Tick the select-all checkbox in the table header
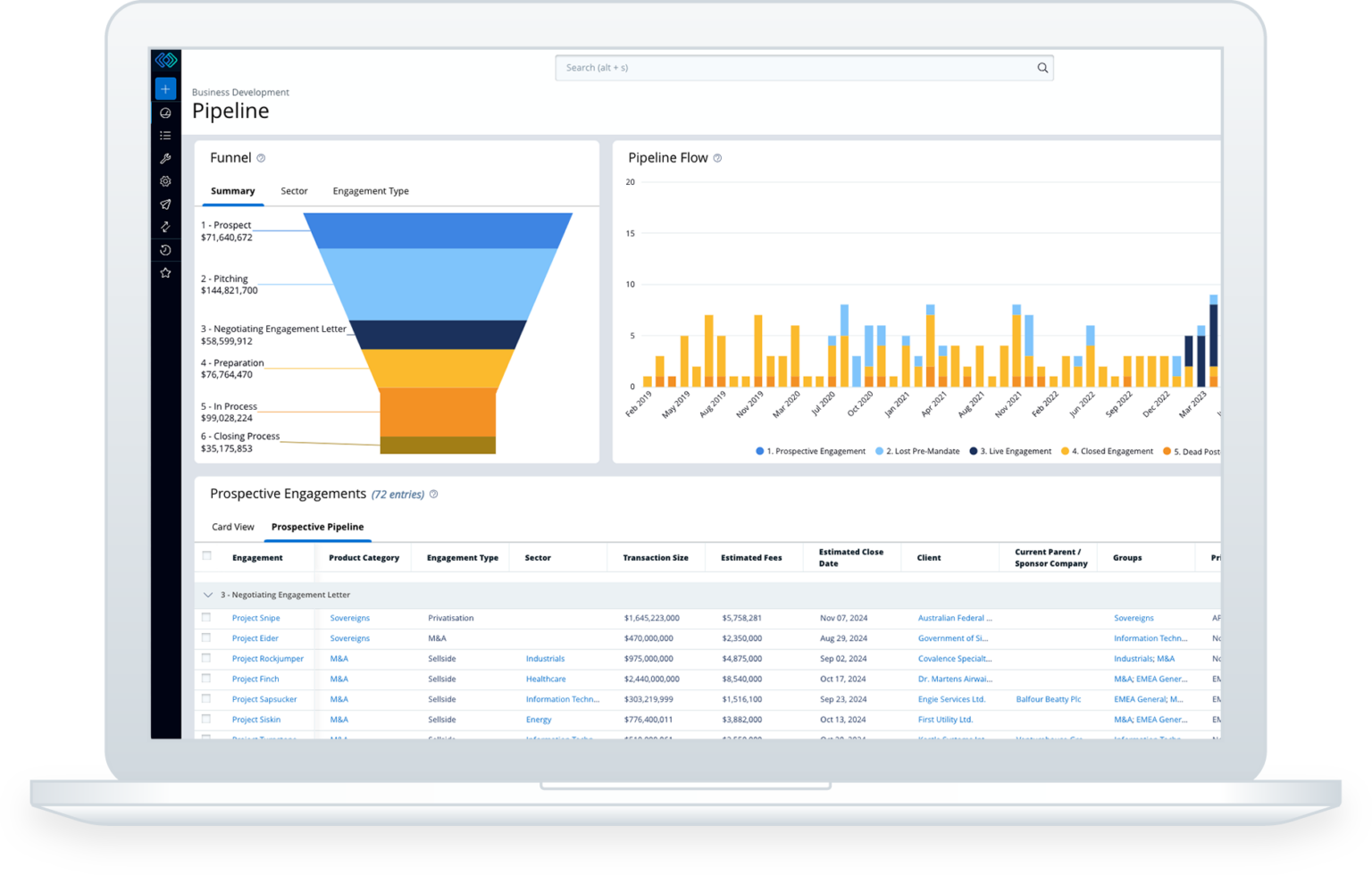Viewport: 1372px width, 875px height. 206,554
